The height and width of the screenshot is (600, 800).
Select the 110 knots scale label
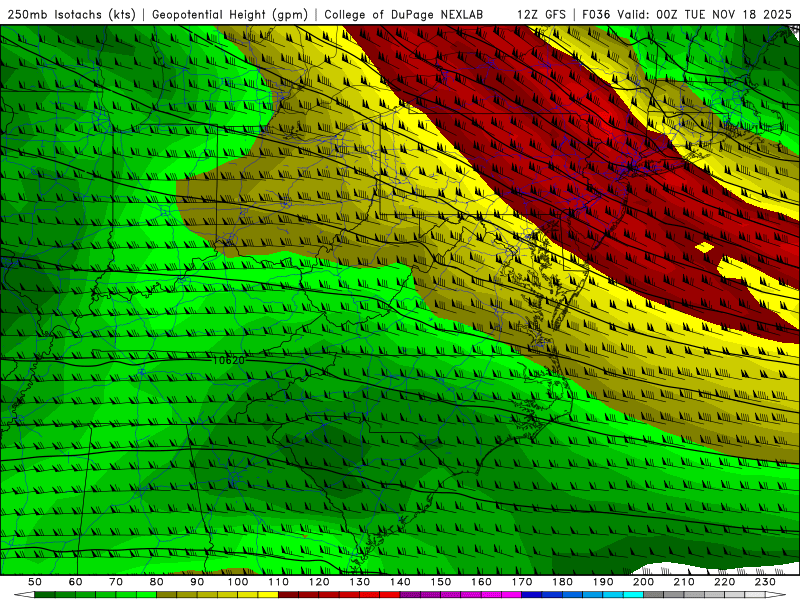click(279, 582)
